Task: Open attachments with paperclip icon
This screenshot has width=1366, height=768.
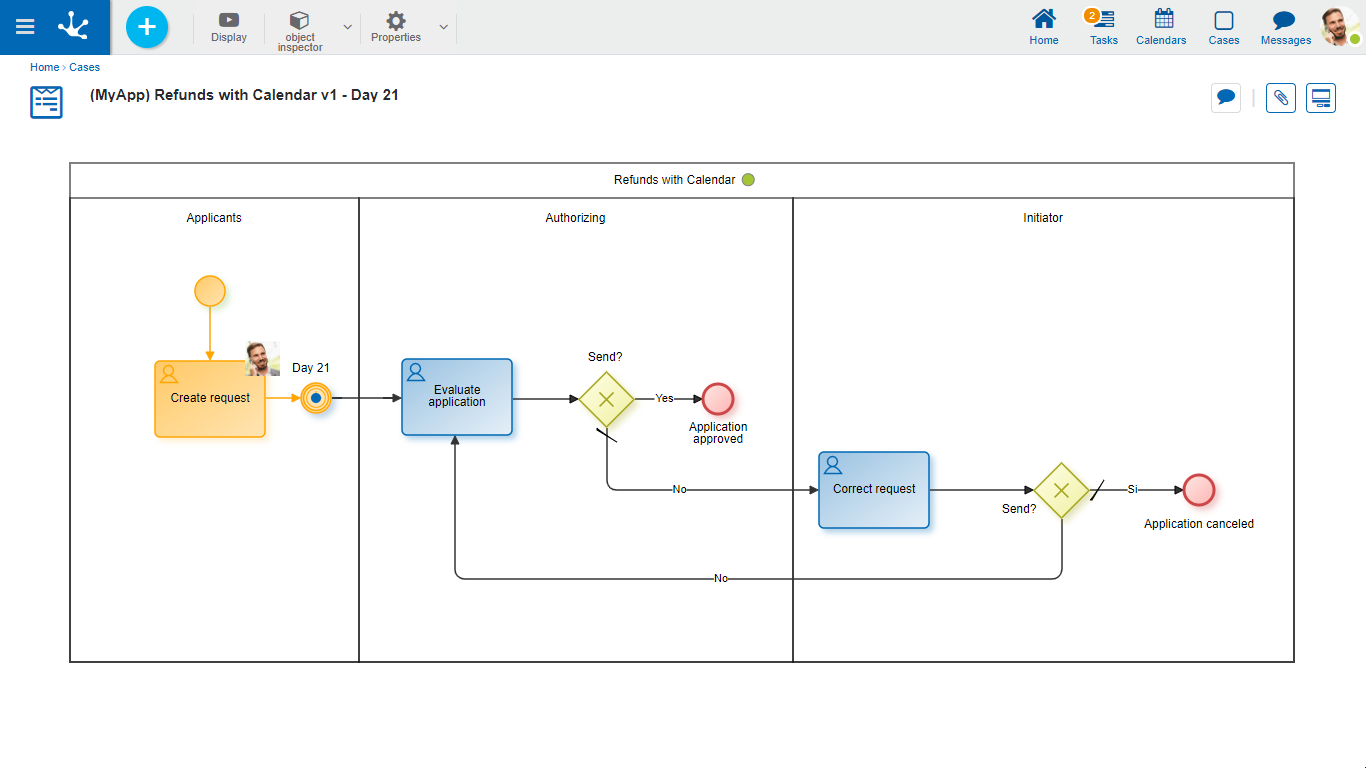Action: pos(1281,98)
